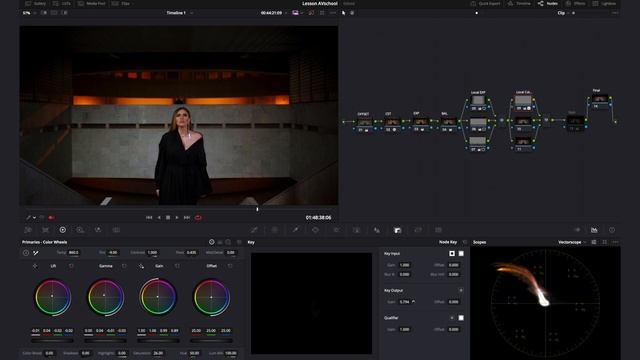The height and width of the screenshot is (360, 640).
Task: Reset the Lift wheel
Action: click(x=71, y=266)
